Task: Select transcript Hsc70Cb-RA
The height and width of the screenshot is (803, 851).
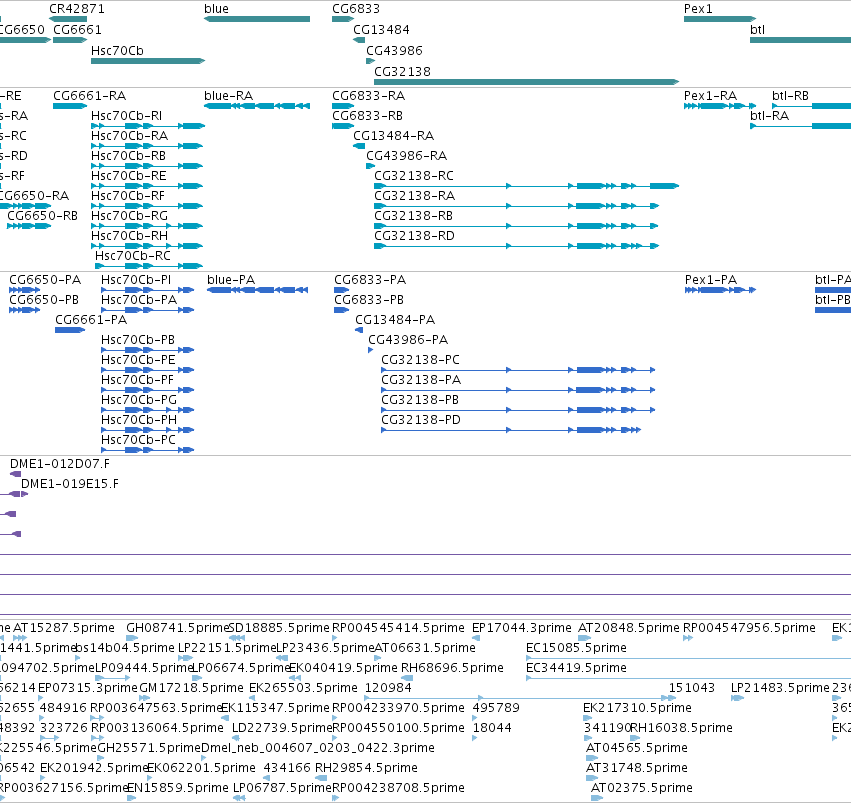Action: click(147, 146)
